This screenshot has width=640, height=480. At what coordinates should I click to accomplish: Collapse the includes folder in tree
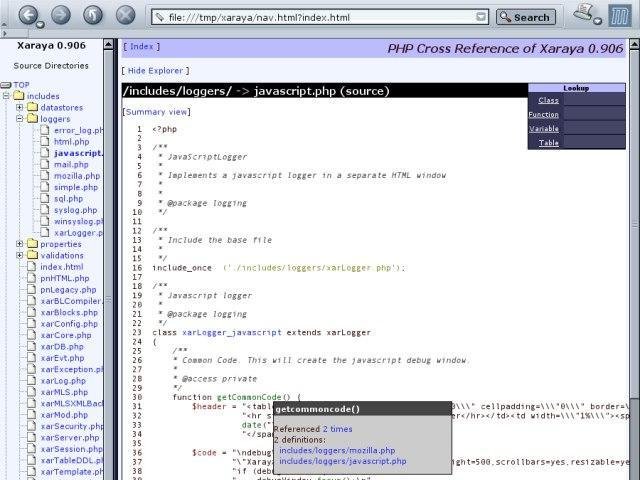tap(6, 96)
